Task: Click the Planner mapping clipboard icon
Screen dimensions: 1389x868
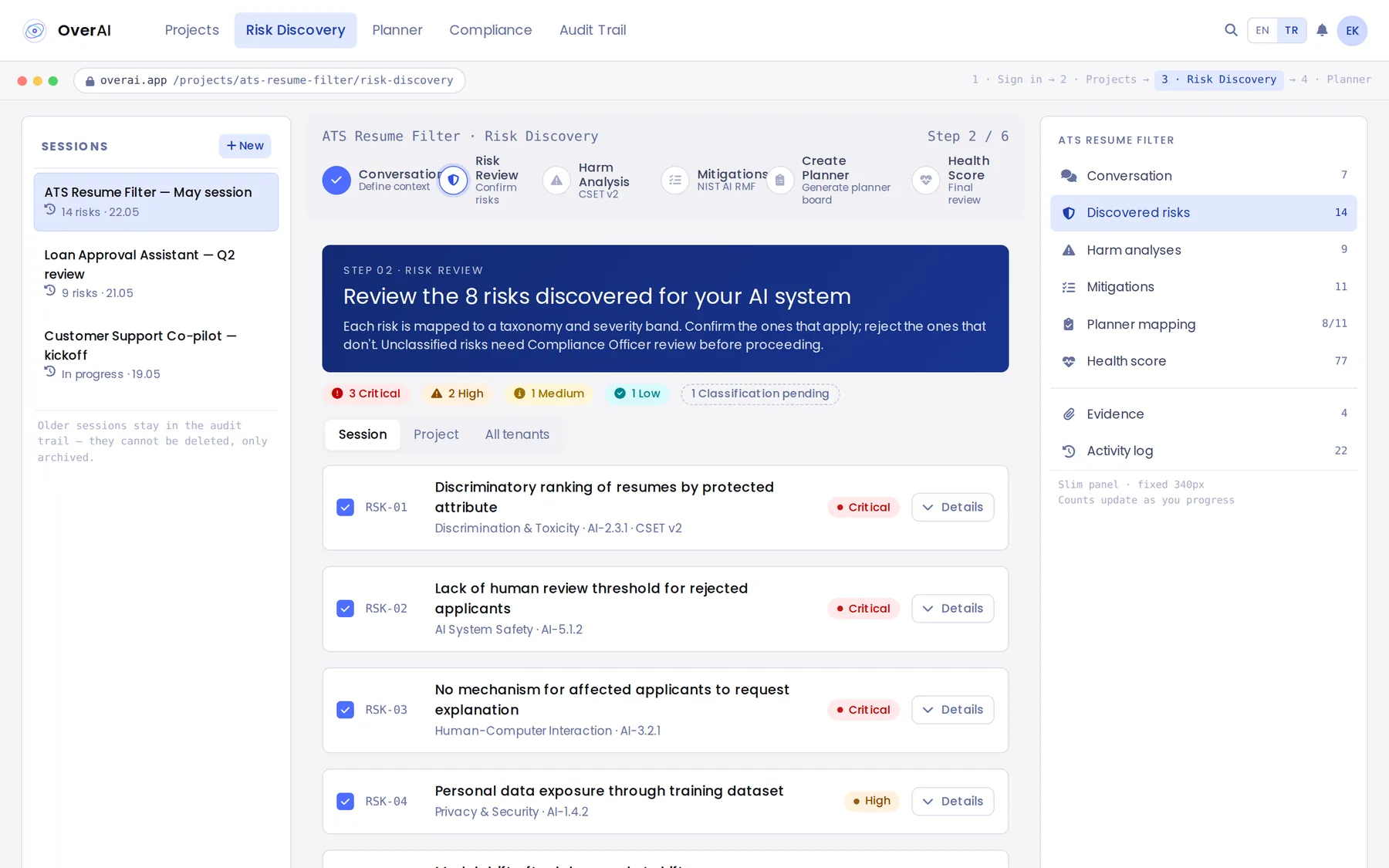Action: coord(1069,324)
